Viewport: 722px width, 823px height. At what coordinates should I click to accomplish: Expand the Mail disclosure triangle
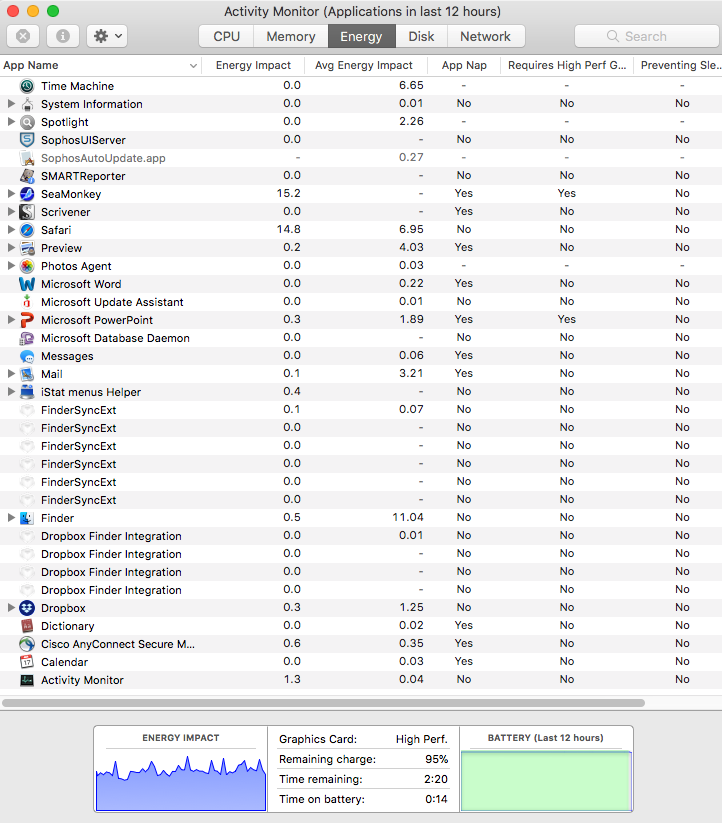(11, 374)
